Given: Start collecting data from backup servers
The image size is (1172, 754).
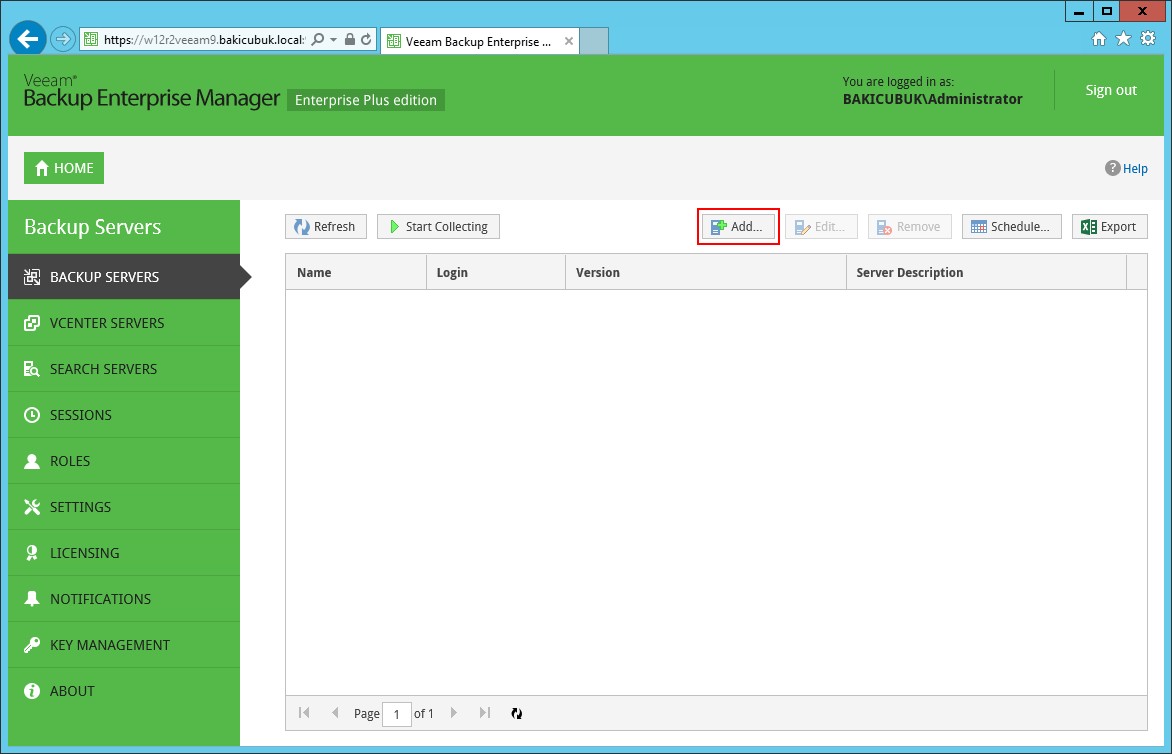Looking at the screenshot, I should pyautogui.click(x=438, y=227).
